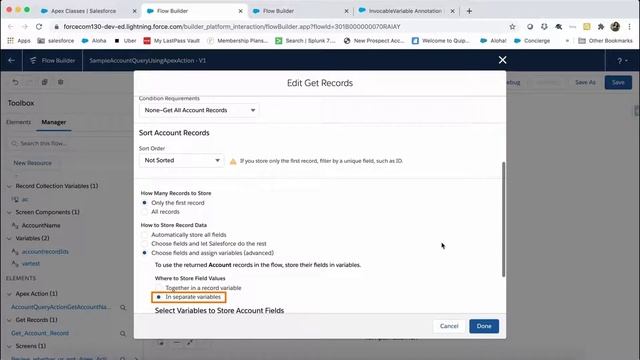Open the AccountName screen component

tap(41, 225)
